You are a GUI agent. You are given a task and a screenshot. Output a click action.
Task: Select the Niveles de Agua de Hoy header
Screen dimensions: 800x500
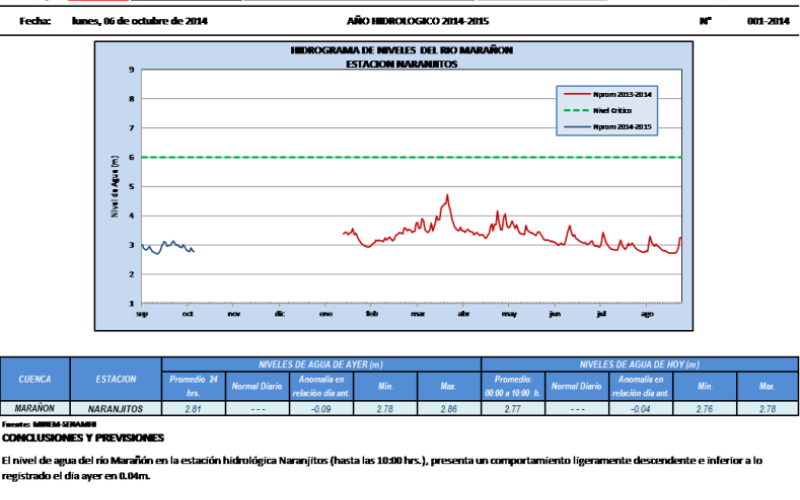(639, 364)
